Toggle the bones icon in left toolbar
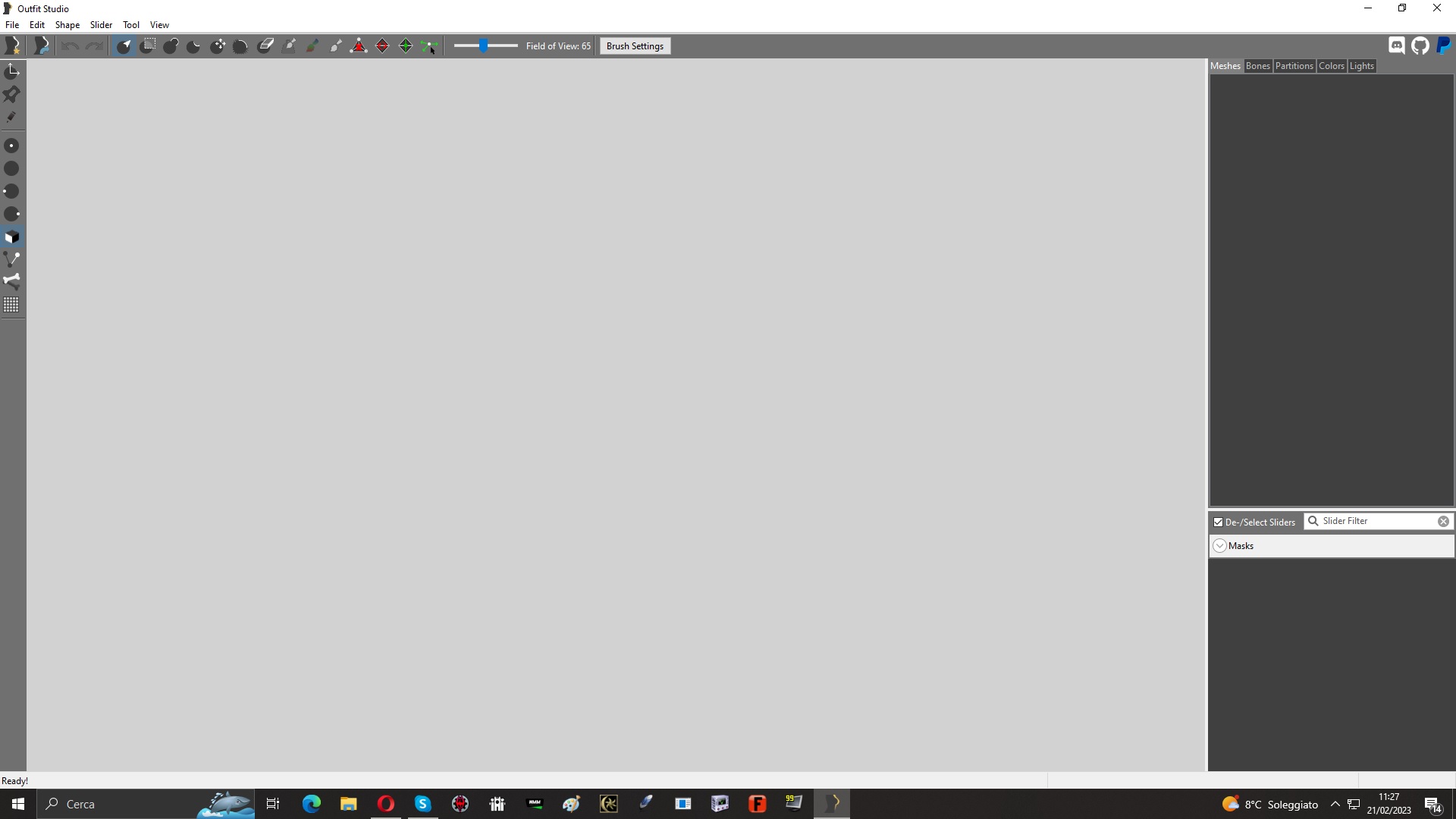 tap(12, 282)
